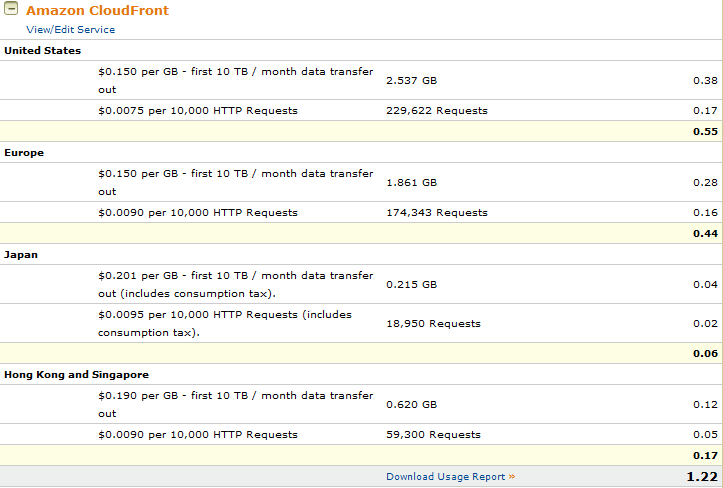Select the United States region header

[43, 50]
